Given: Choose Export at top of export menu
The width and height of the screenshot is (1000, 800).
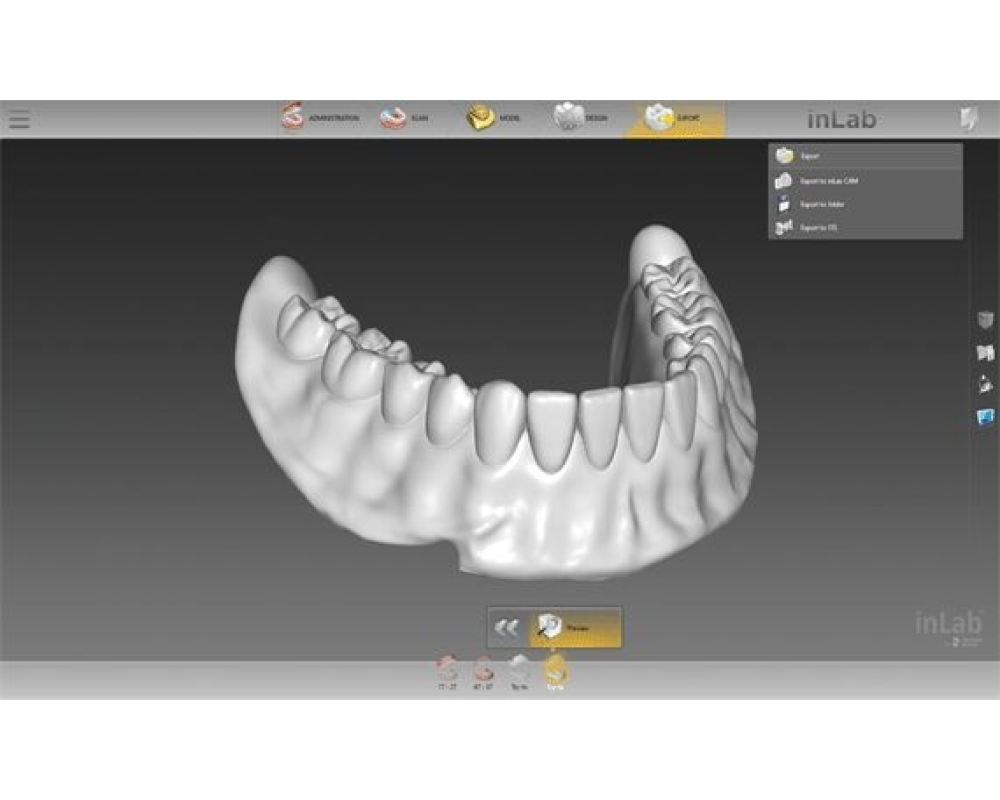Looking at the screenshot, I should point(864,156).
